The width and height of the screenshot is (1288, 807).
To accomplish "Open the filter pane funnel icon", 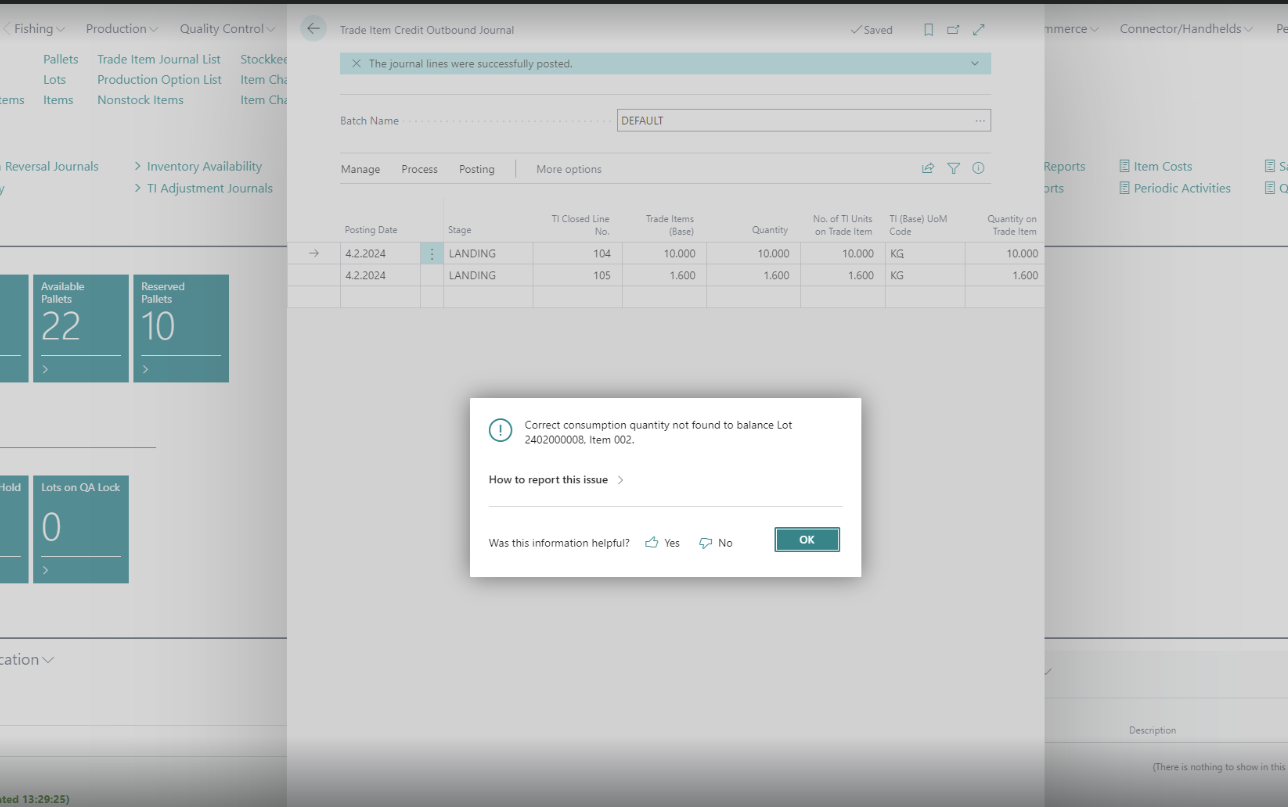I will click(953, 169).
